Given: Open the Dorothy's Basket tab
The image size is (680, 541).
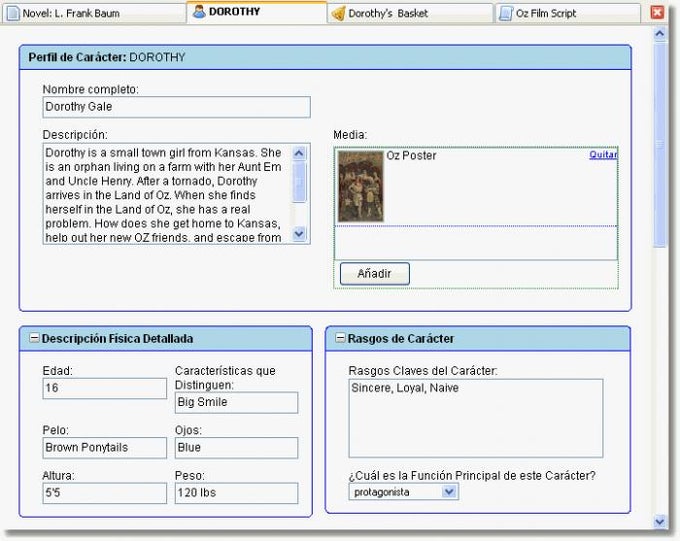Looking at the screenshot, I should point(410,13).
